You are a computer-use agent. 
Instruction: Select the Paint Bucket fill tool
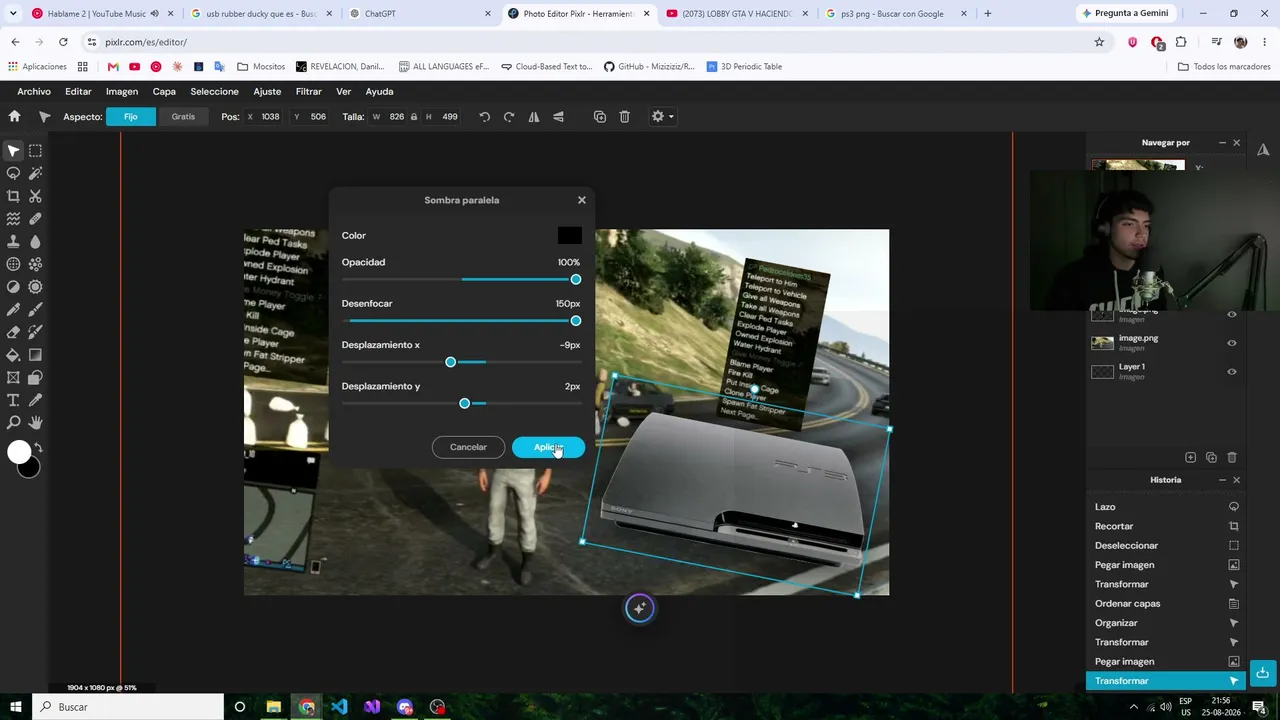[x=13, y=355]
